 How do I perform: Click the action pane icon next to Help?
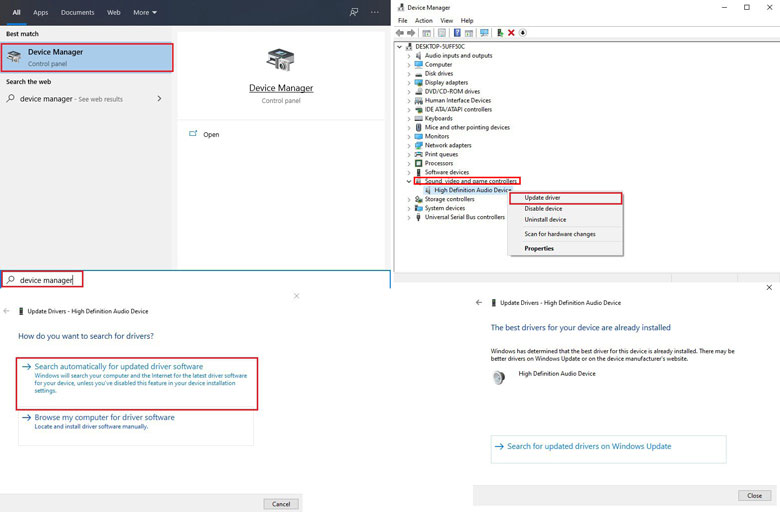469,33
